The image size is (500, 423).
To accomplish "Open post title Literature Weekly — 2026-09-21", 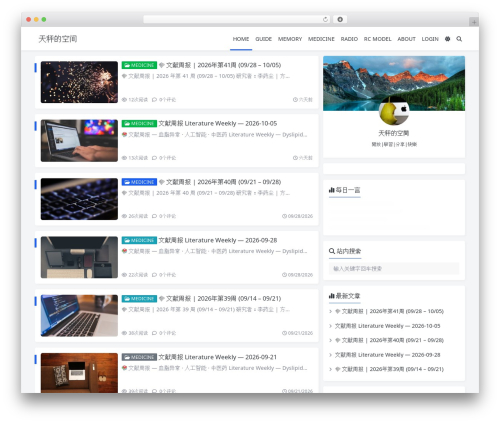I will click(x=218, y=357).
